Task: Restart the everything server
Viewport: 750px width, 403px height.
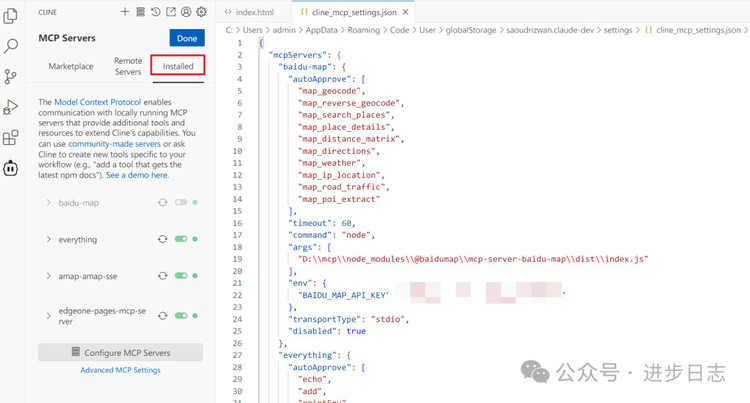Action: (163, 239)
